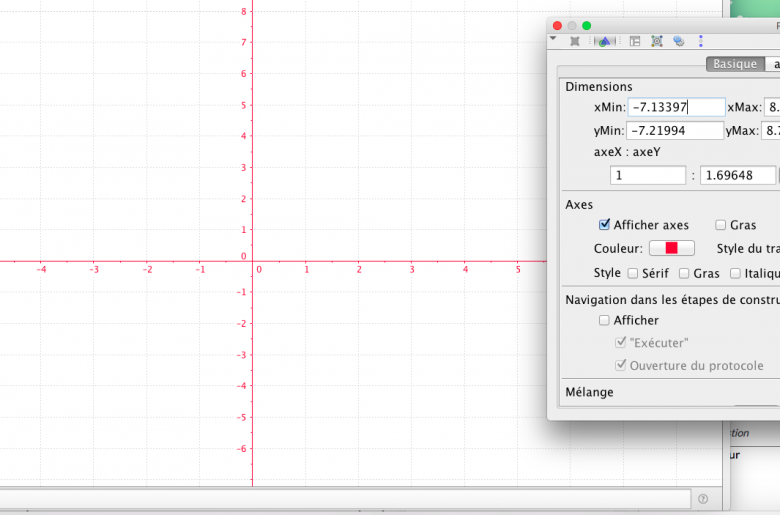Click the Defaults preferences icon
The height and width of the screenshot is (515, 780).
click(656, 41)
